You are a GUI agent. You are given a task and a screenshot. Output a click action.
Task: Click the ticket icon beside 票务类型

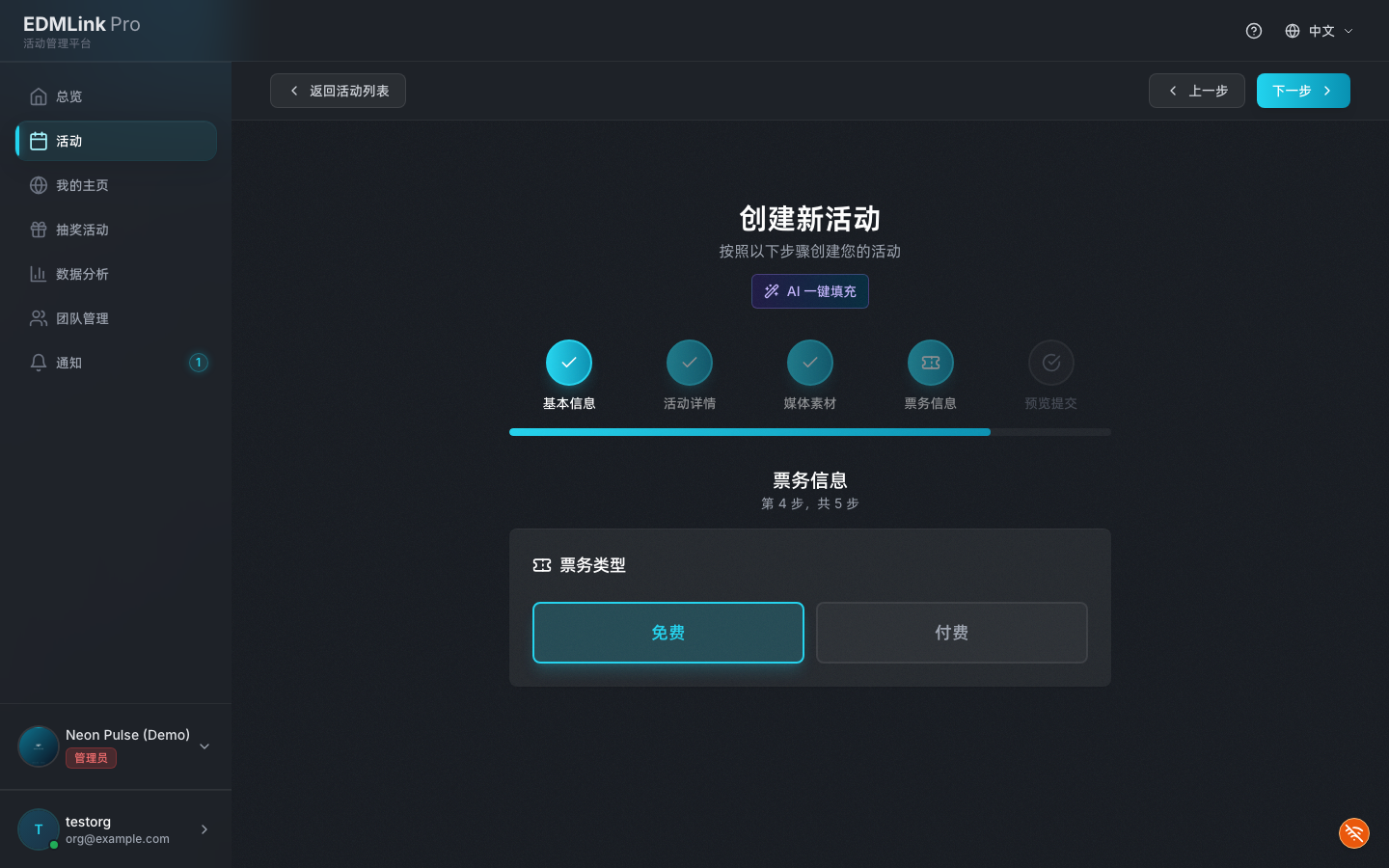(x=542, y=565)
